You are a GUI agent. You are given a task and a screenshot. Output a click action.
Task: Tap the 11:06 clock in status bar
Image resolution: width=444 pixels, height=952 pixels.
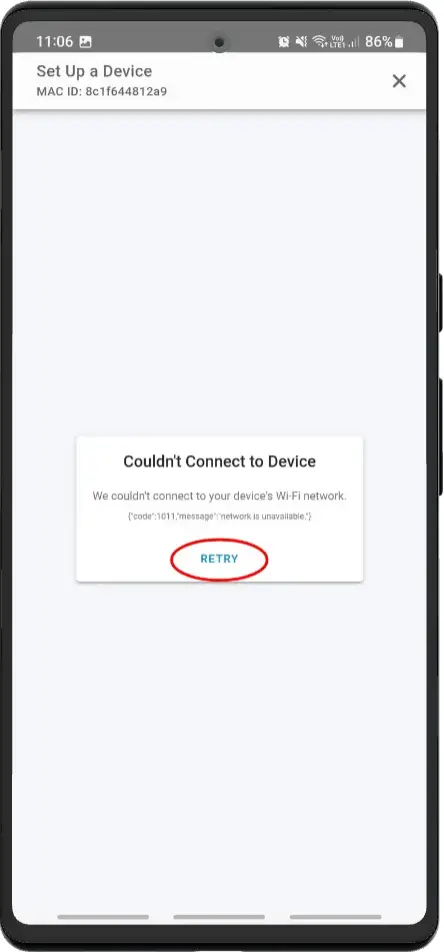54,42
